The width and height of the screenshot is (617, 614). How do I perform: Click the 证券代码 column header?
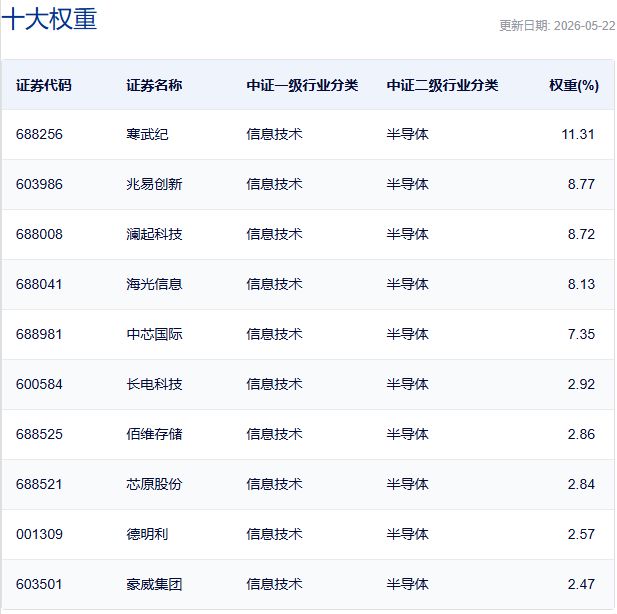[x=44, y=85]
